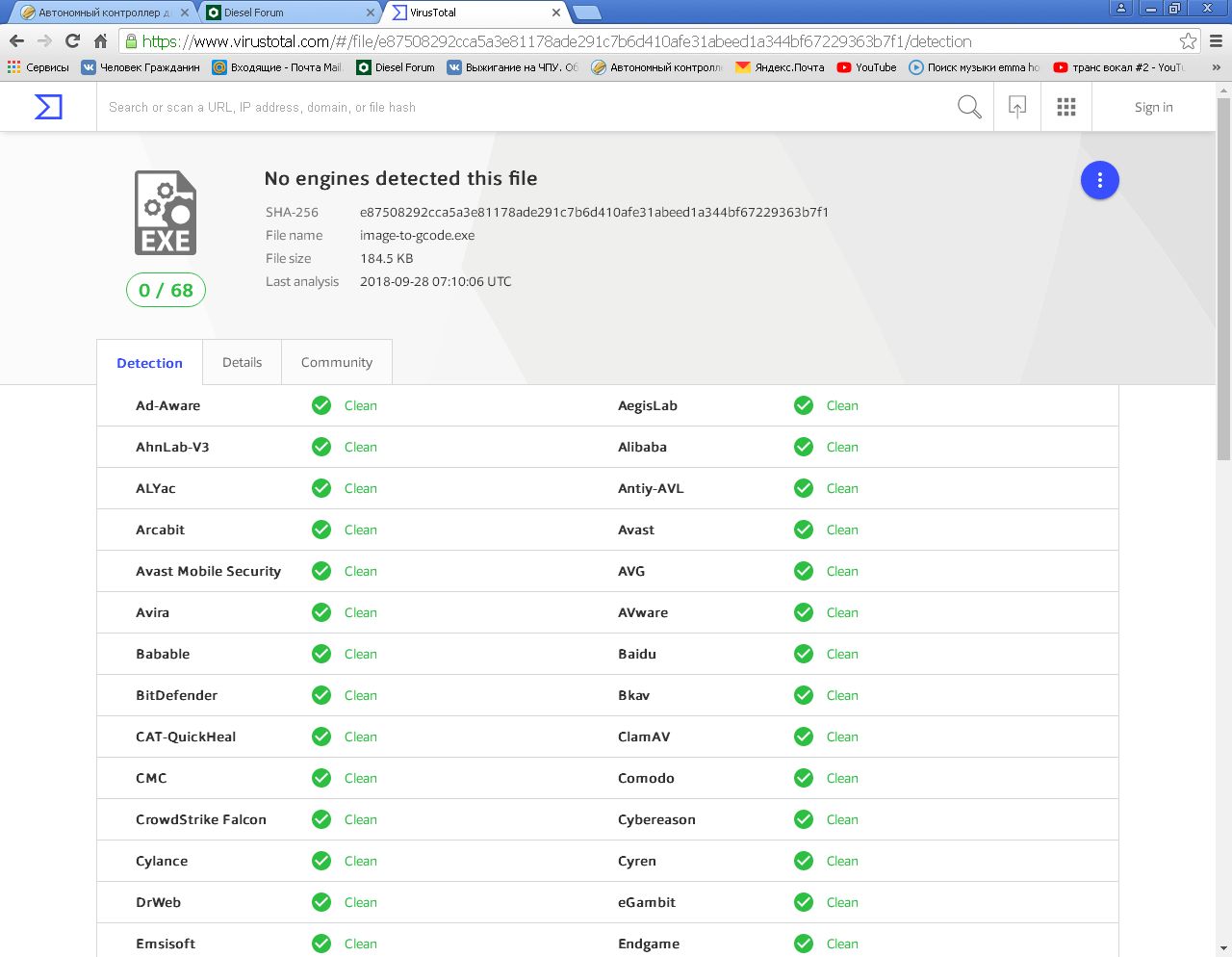
Task: Close the Diesel Forum browser tab
Action: click(371, 13)
